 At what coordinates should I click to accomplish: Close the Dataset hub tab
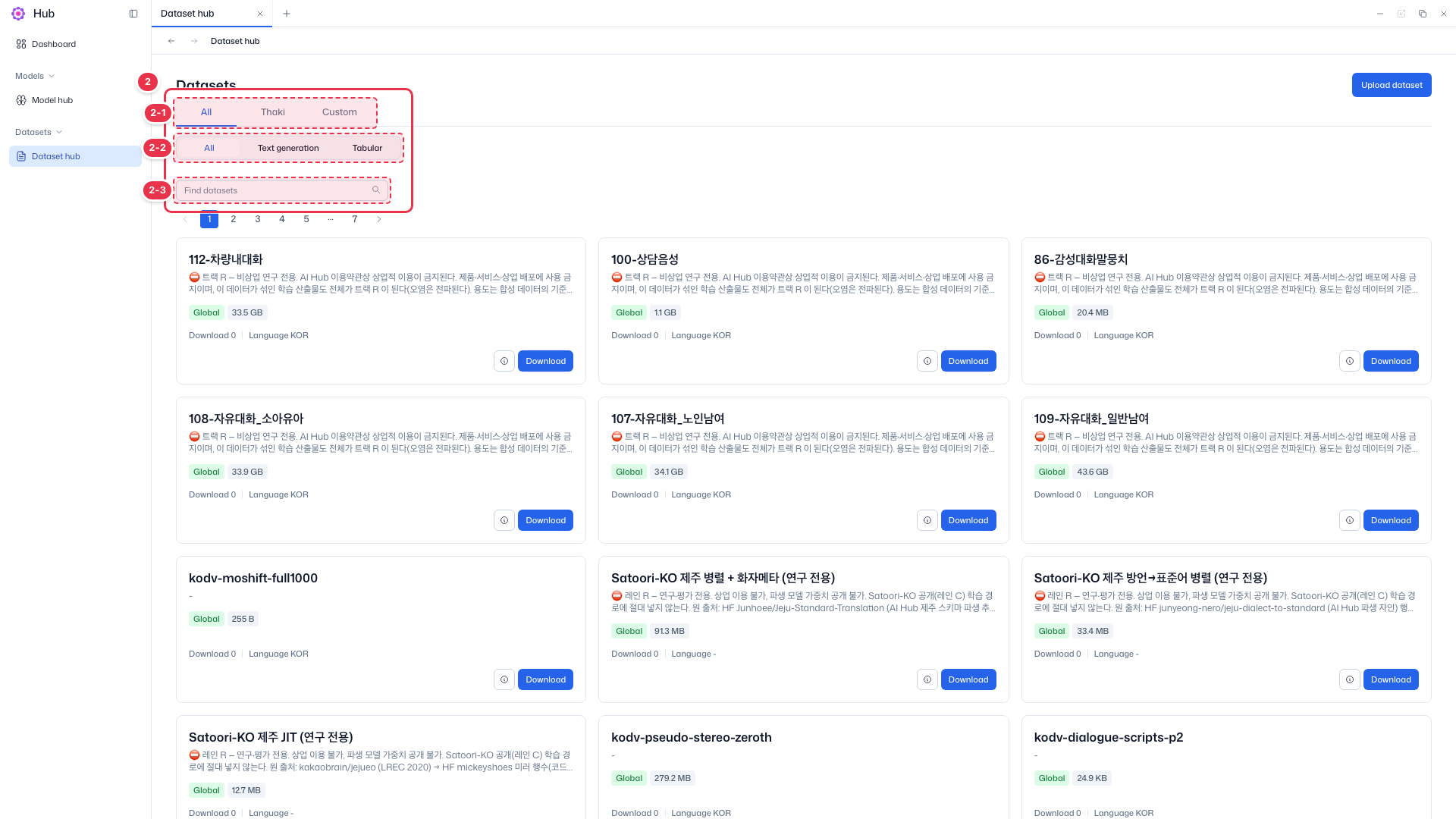click(x=260, y=14)
